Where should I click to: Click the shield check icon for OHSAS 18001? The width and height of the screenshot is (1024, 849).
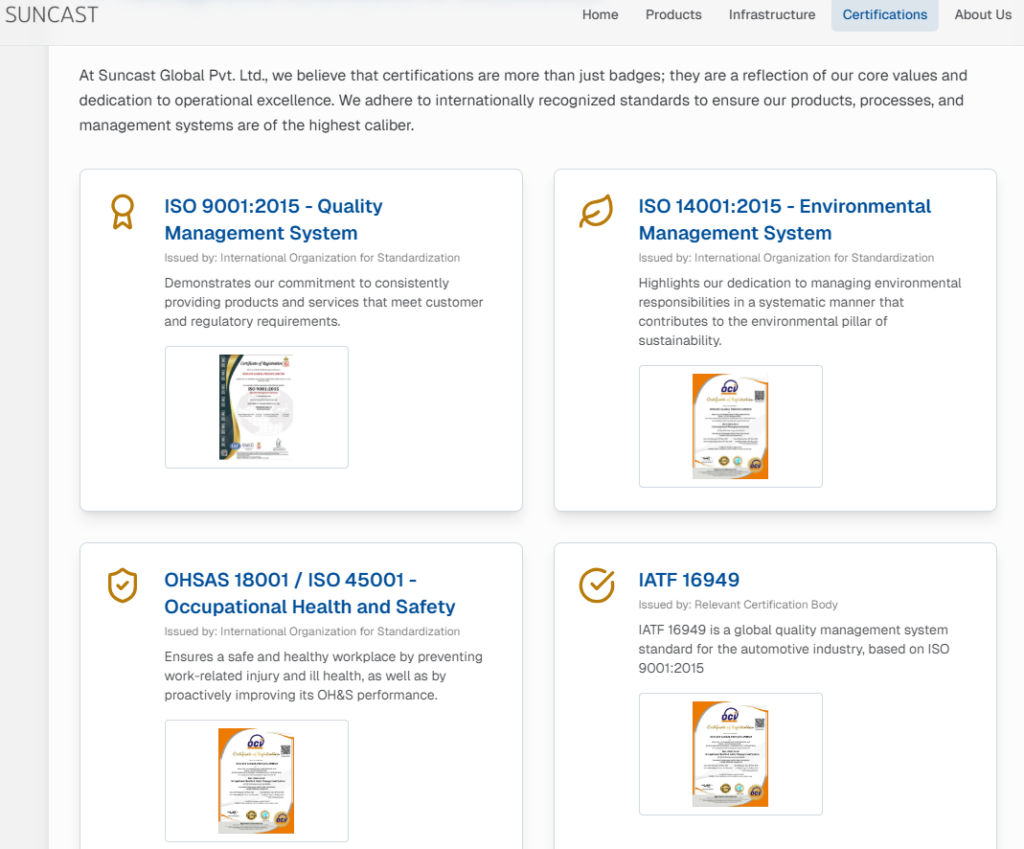point(122,585)
